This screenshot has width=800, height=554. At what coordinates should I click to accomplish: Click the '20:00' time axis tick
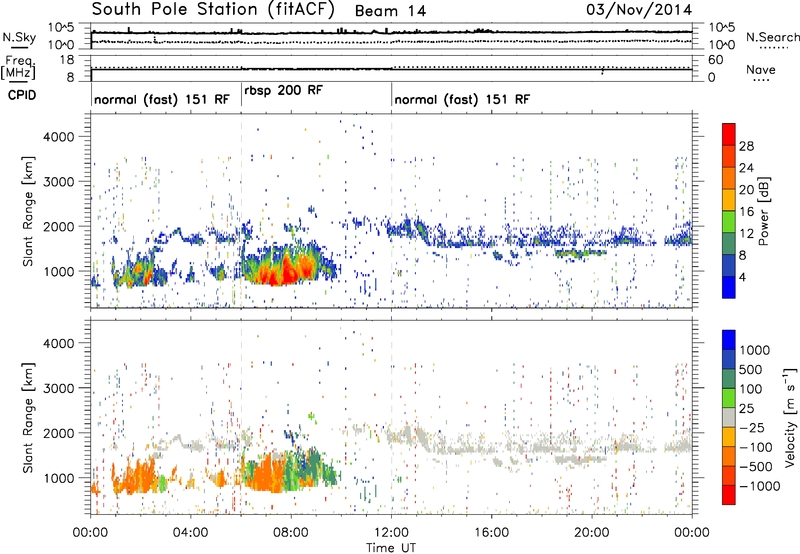[x=592, y=533]
